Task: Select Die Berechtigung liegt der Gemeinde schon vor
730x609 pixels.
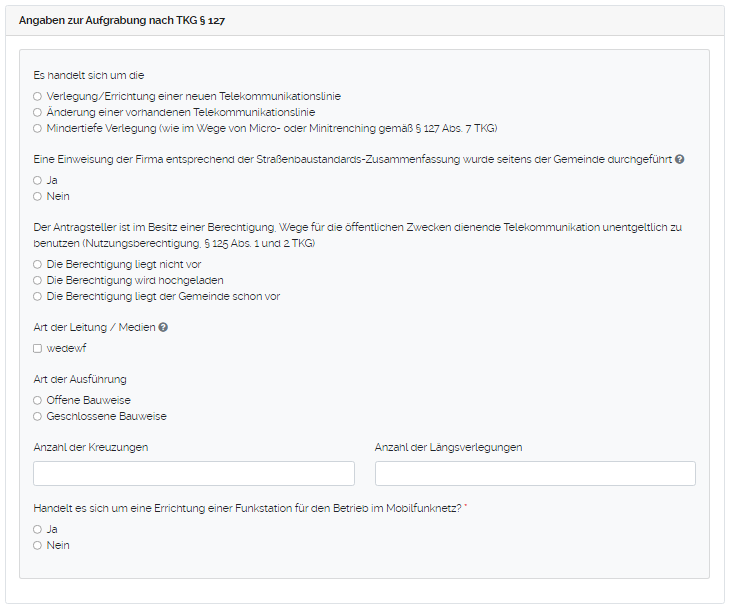Action: click(37, 296)
